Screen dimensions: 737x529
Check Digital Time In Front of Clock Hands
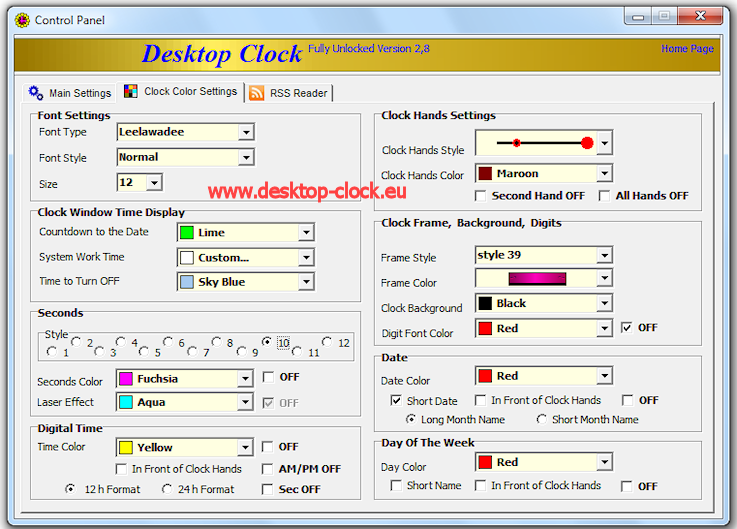point(121,469)
